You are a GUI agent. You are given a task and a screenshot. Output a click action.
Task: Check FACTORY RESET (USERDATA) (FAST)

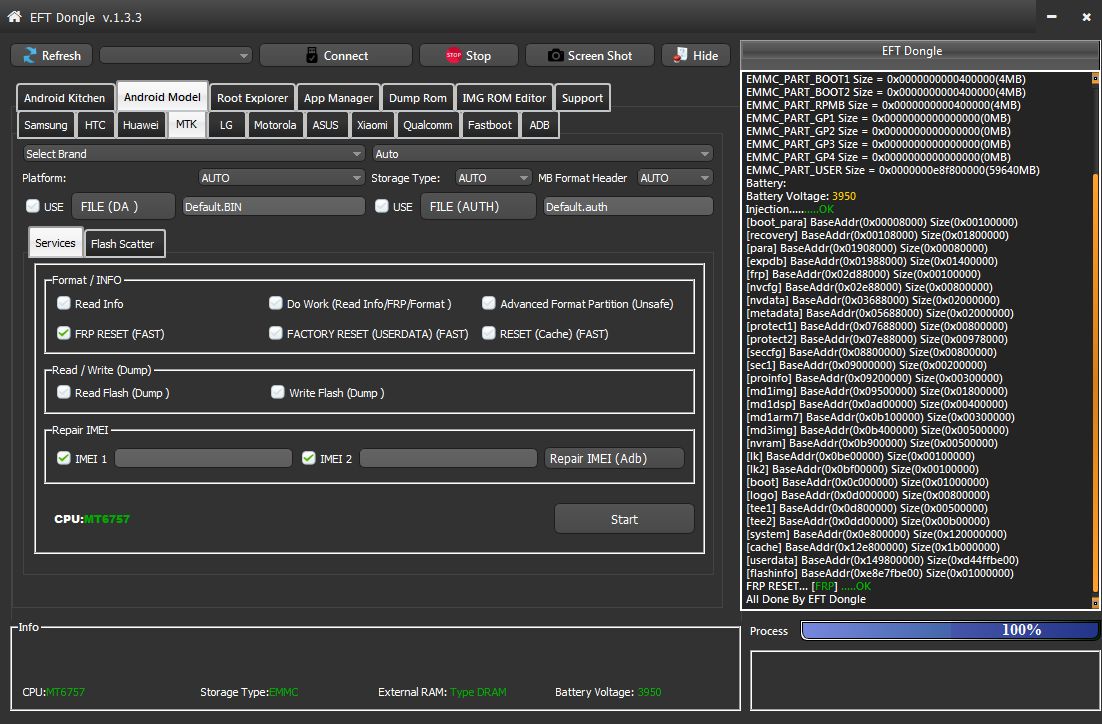pos(276,333)
